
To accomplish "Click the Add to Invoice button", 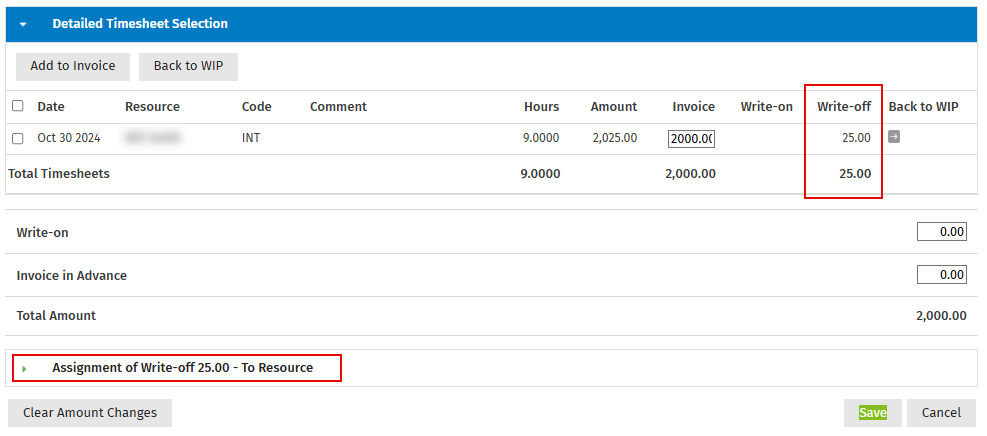I will 73,66.
